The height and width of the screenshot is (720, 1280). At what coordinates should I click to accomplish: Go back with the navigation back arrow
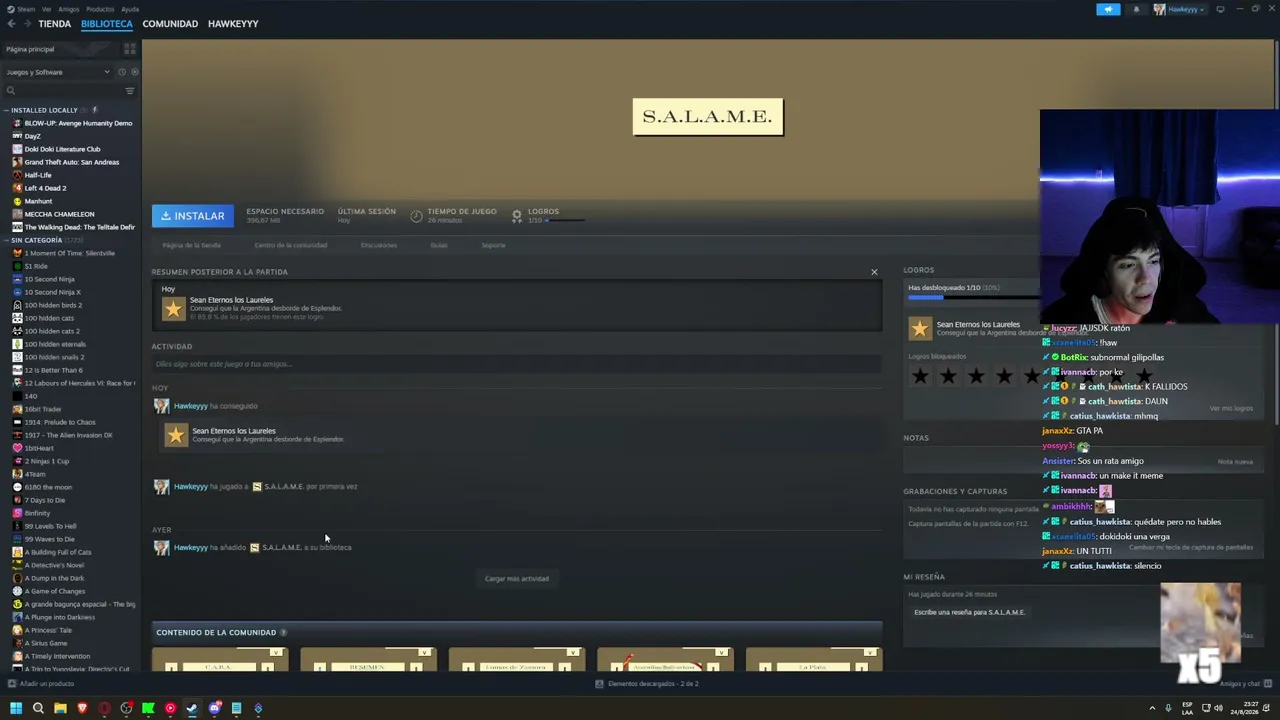(x=11, y=24)
